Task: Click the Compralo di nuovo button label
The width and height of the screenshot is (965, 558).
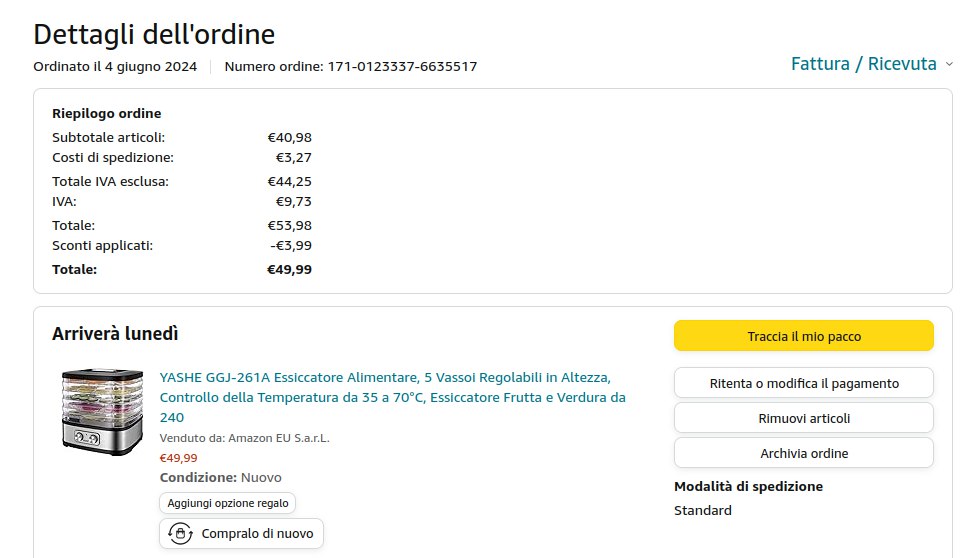Action: tap(257, 534)
